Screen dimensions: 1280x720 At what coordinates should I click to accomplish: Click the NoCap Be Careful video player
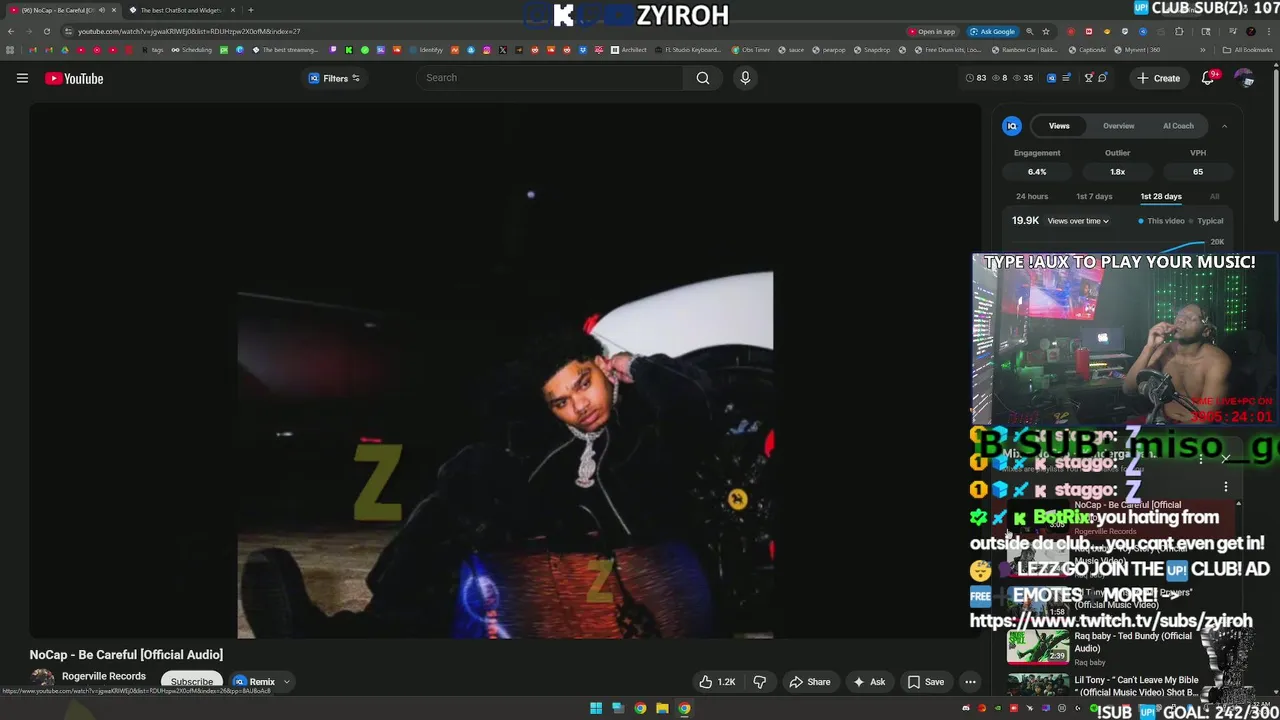[505, 370]
